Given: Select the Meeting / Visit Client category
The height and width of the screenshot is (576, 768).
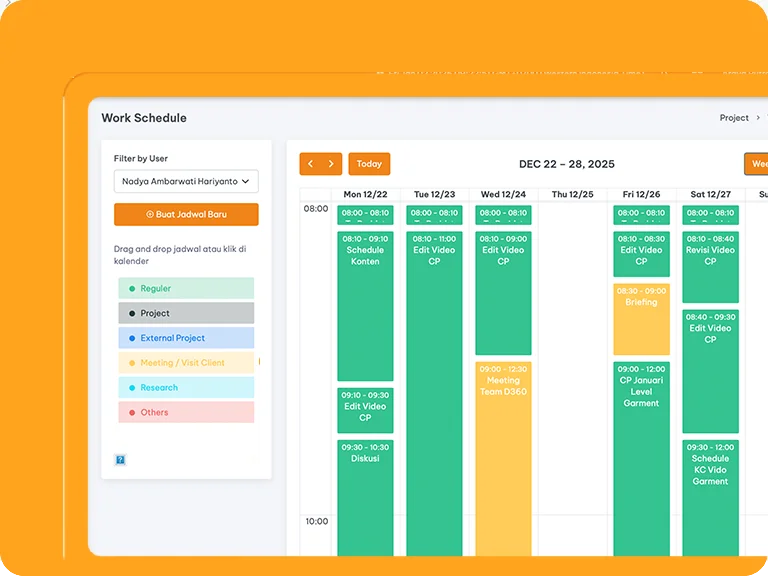Looking at the screenshot, I should click(x=186, y=363).
